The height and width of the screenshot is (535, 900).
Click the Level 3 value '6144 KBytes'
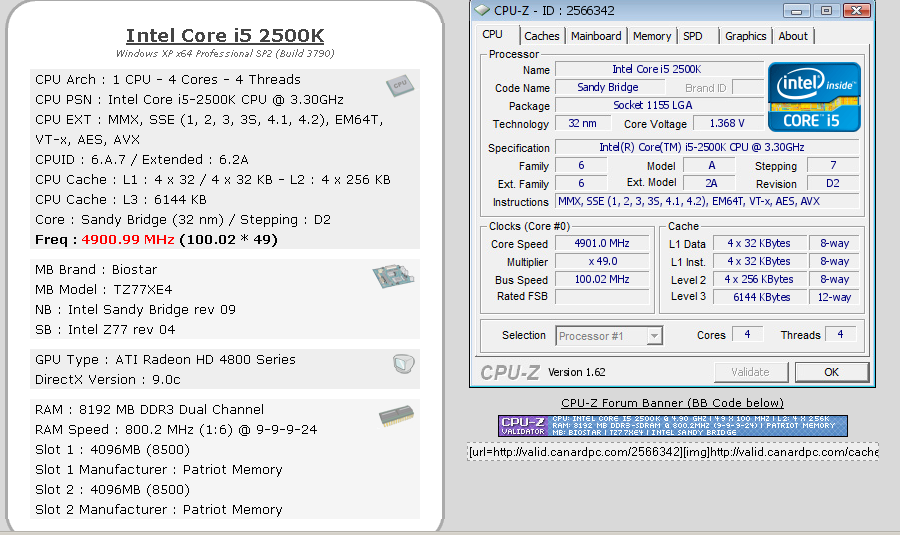tap(759, 297)
